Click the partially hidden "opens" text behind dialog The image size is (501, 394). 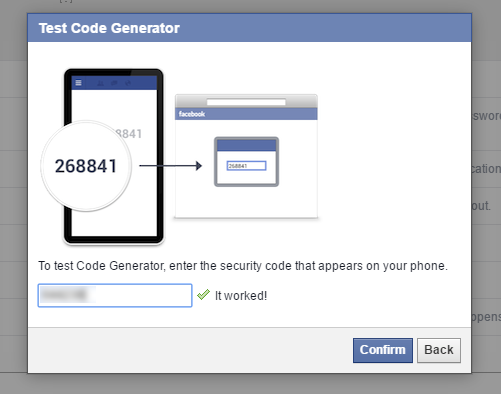tap(486, 317)
